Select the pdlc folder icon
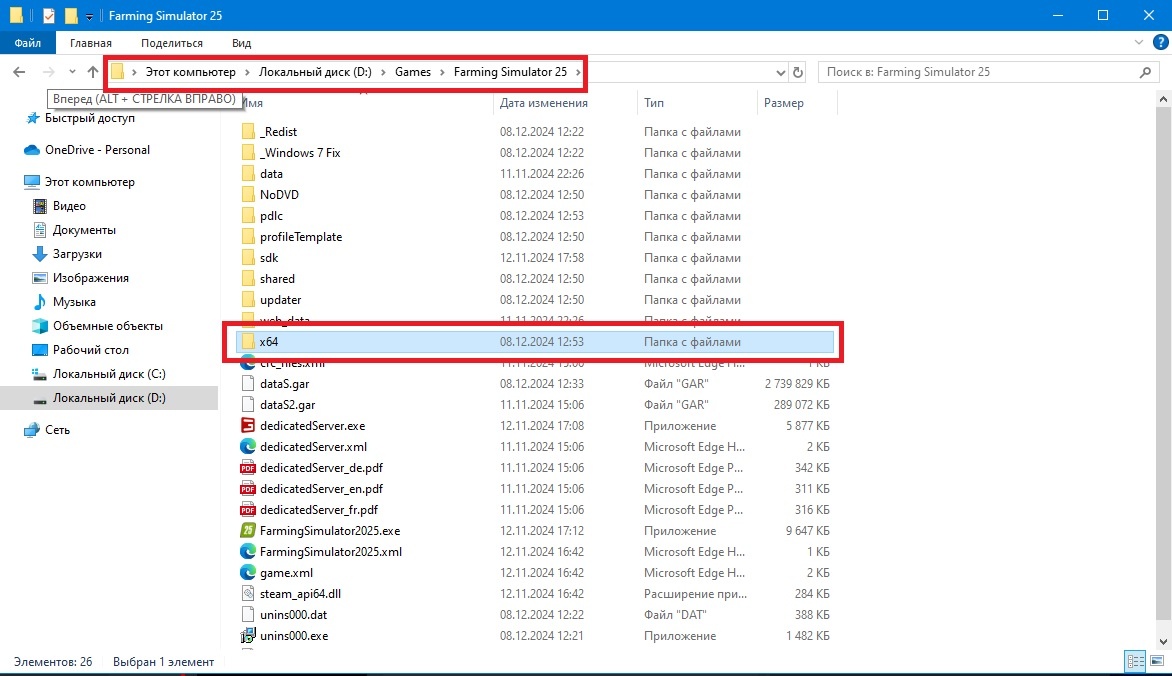This screenshot has height=676, width=1172. click(x=248, y=215)
